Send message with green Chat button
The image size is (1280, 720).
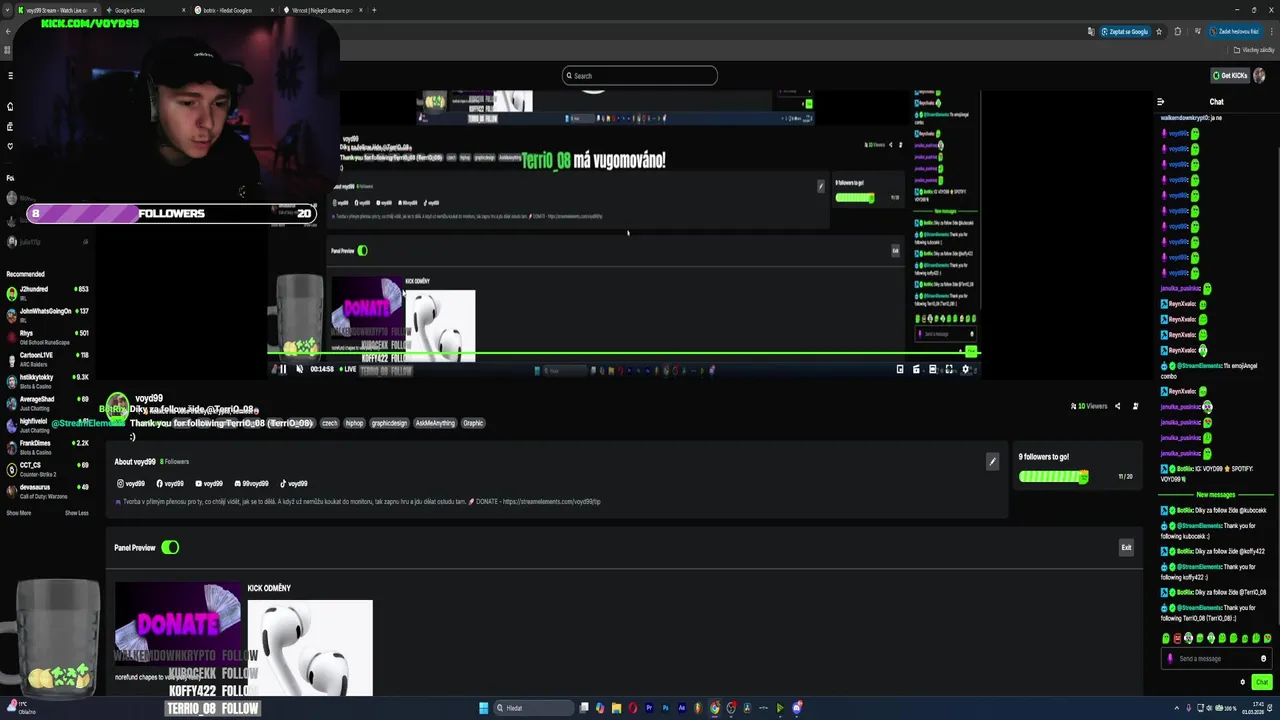tap(1261, 682)
